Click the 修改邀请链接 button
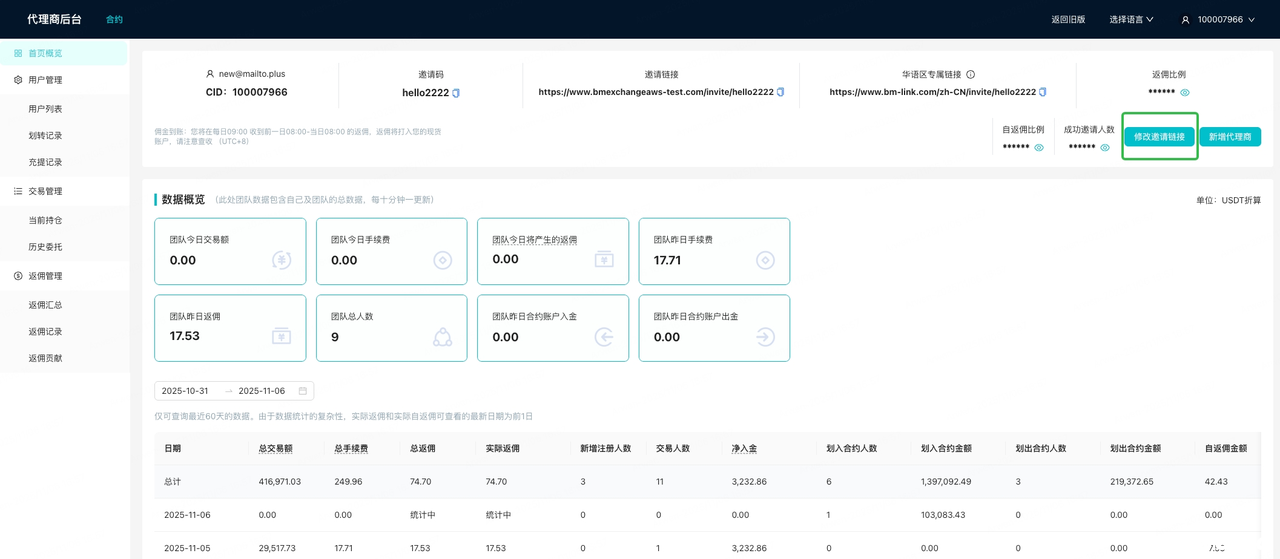The height and width of the screenshot is (559, 1280). tap(1159, 137)
